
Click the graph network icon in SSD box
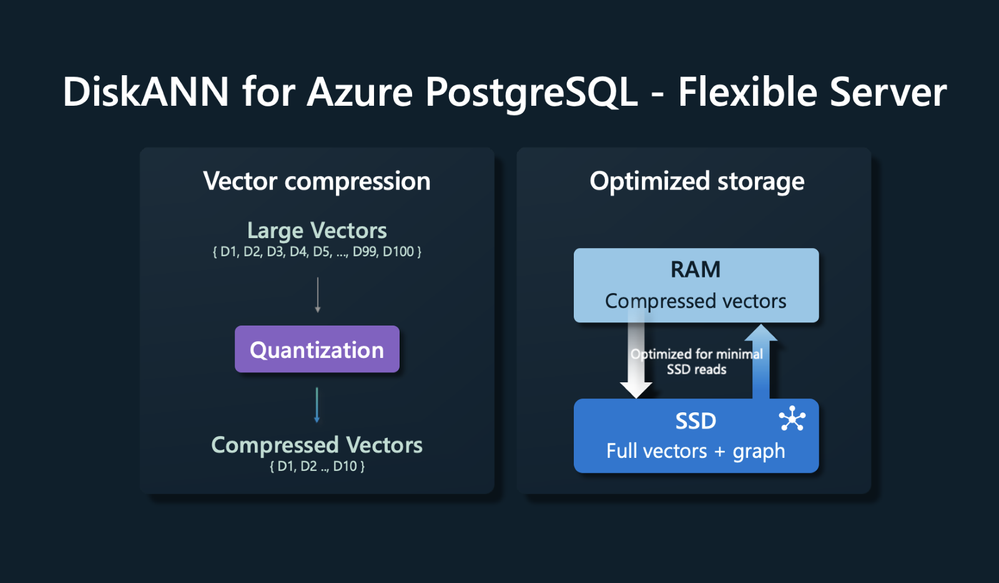[x=791, y=417]
